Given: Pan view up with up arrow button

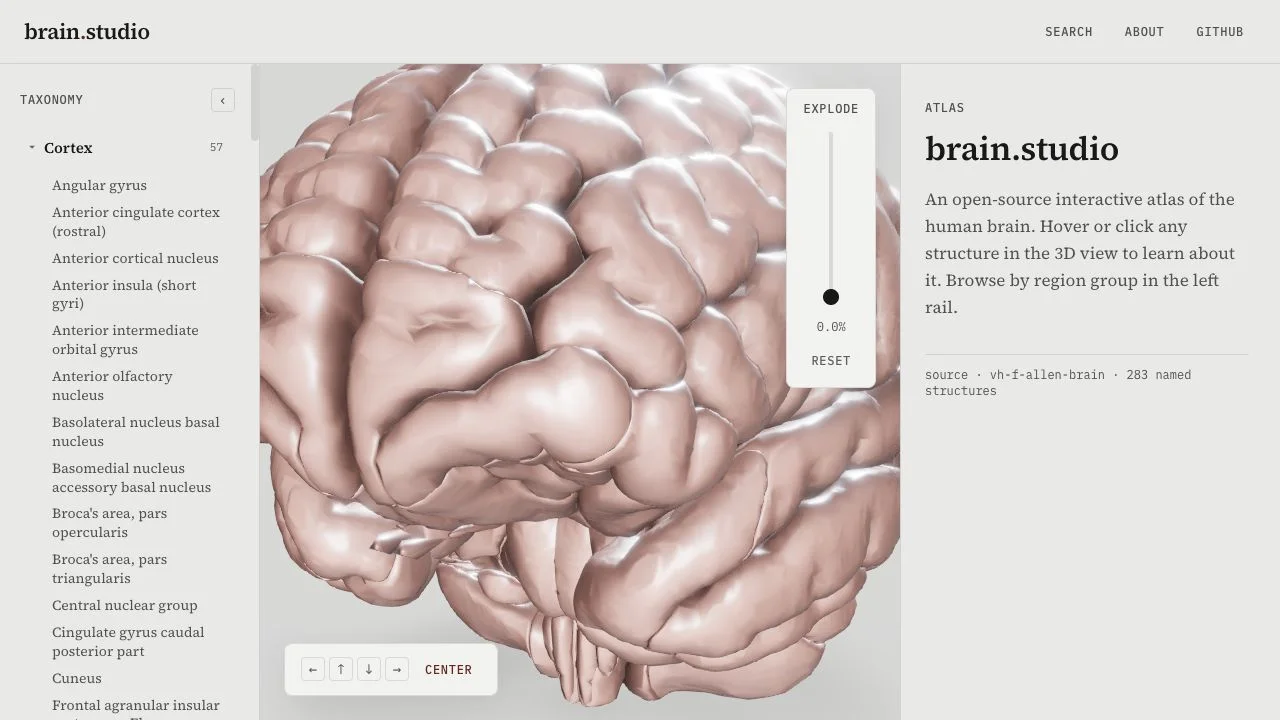Looking at the screenshot, I should pyautogui.click(x=341, y=669).
